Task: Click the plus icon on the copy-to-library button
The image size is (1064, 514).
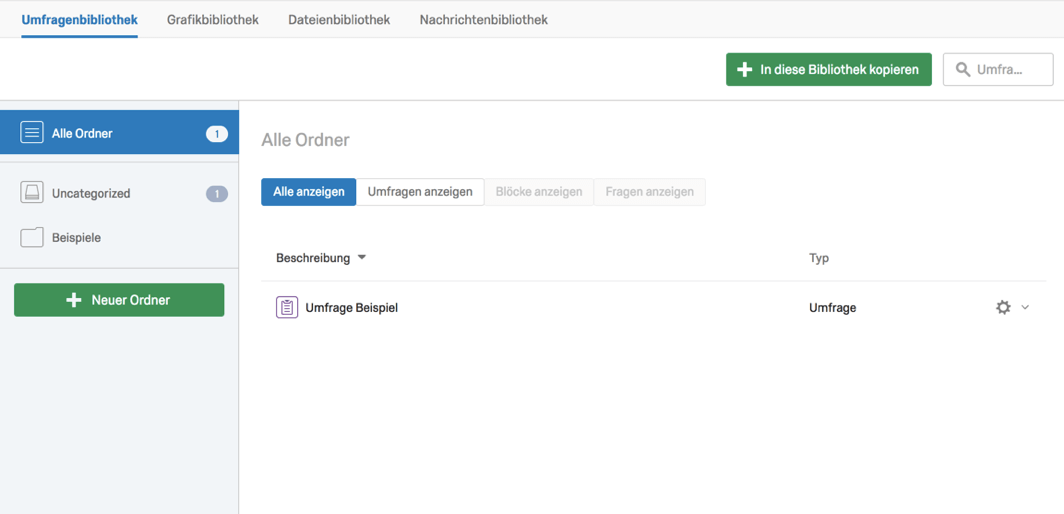Action: pos(744,69)
